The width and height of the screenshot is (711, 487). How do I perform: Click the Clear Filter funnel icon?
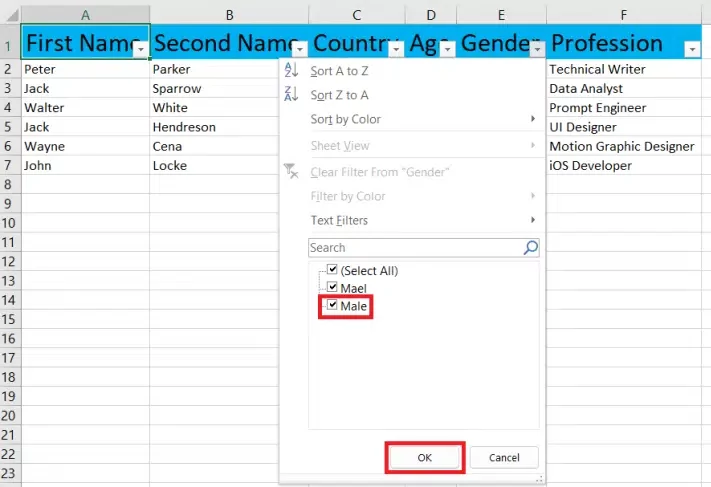pyautogui.click(x=292, y=172)
